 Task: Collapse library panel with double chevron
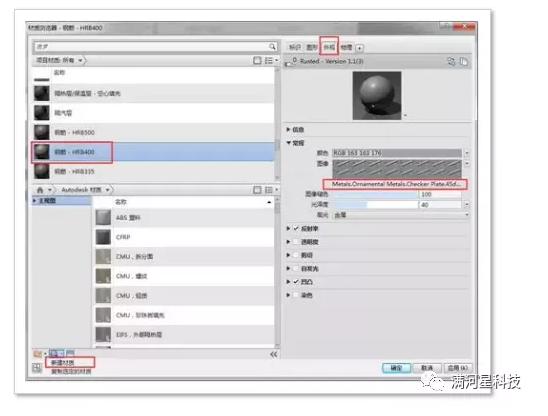click(x=274, y=354)
